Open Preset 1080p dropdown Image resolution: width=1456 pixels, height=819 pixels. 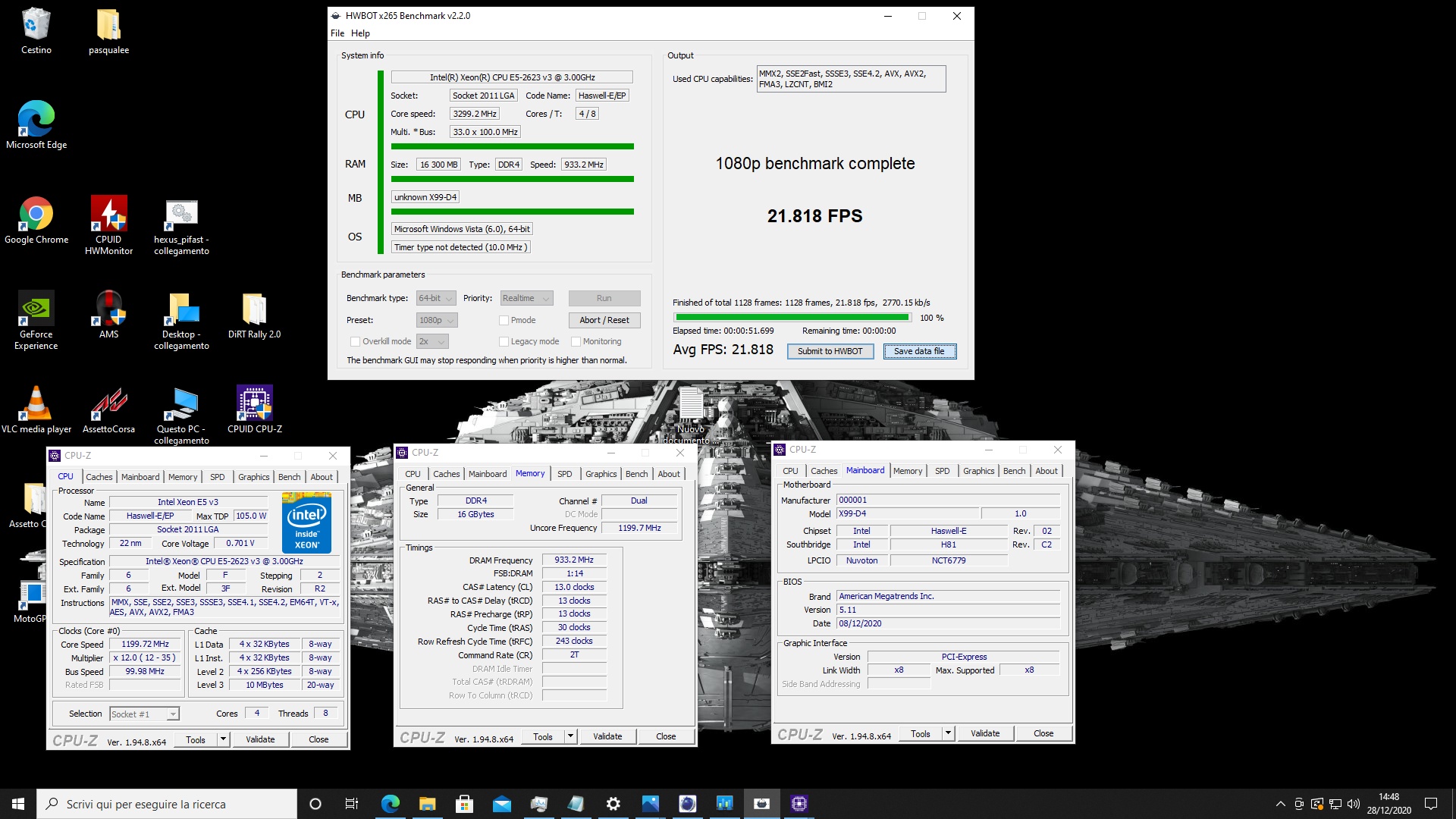tap(437, 320)
